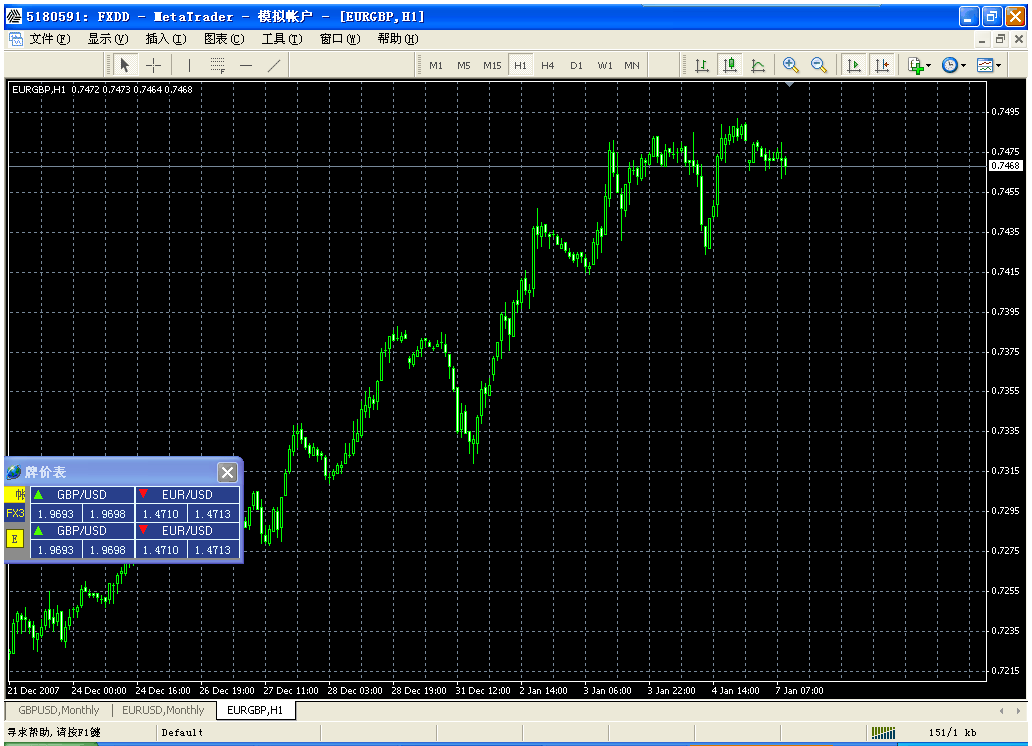Switch timeframe to D1

click(576, 64)
